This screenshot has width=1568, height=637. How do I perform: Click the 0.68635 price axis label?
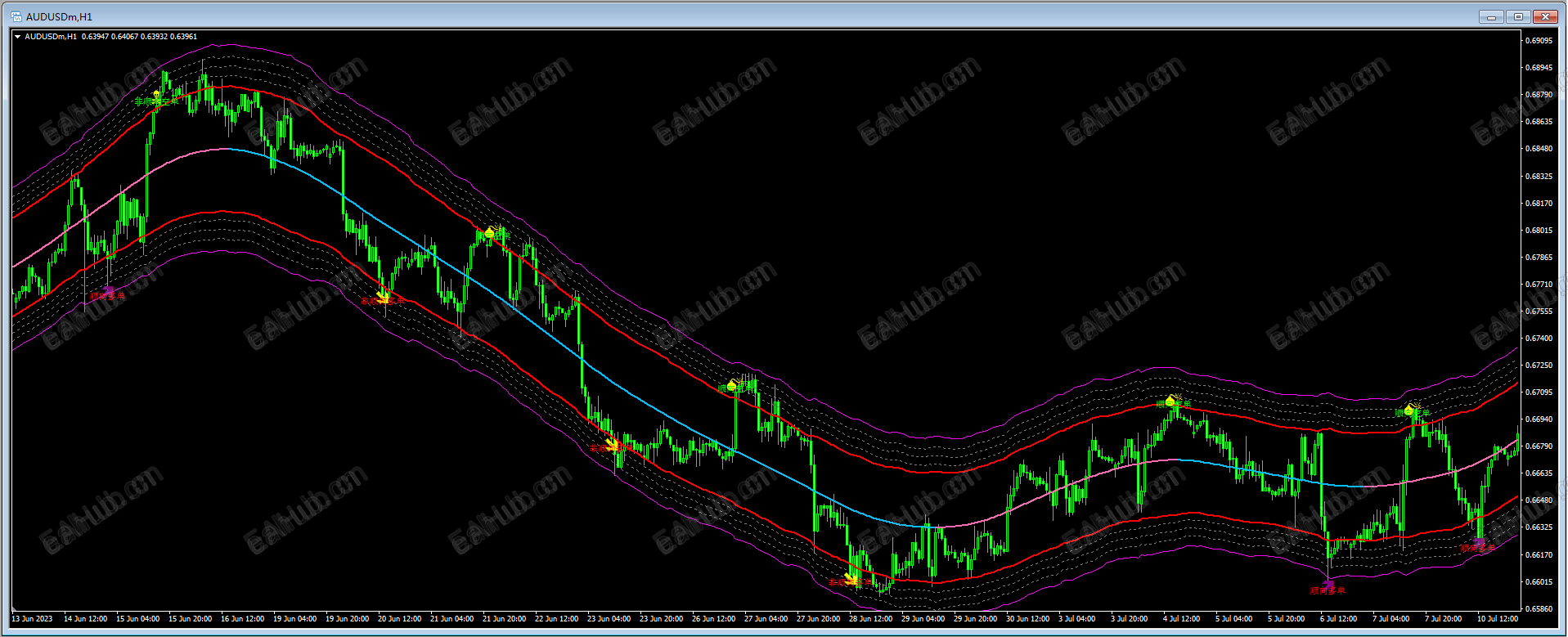coord(1539,122)
